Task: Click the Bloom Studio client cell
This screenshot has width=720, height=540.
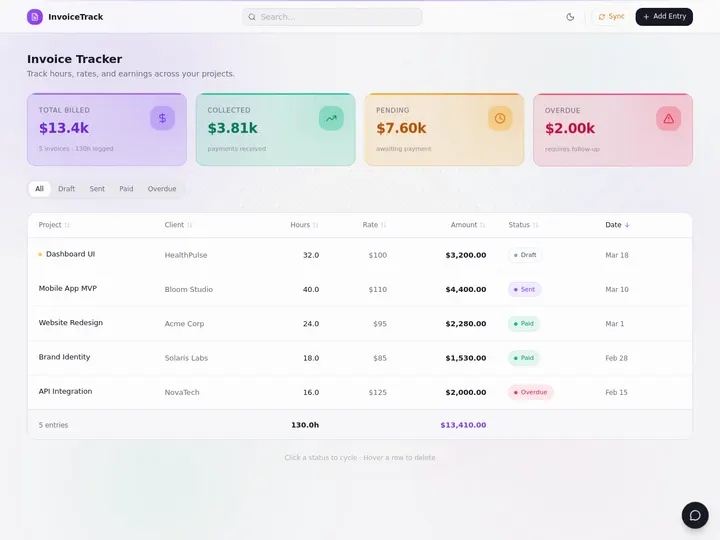Action: 189,289
